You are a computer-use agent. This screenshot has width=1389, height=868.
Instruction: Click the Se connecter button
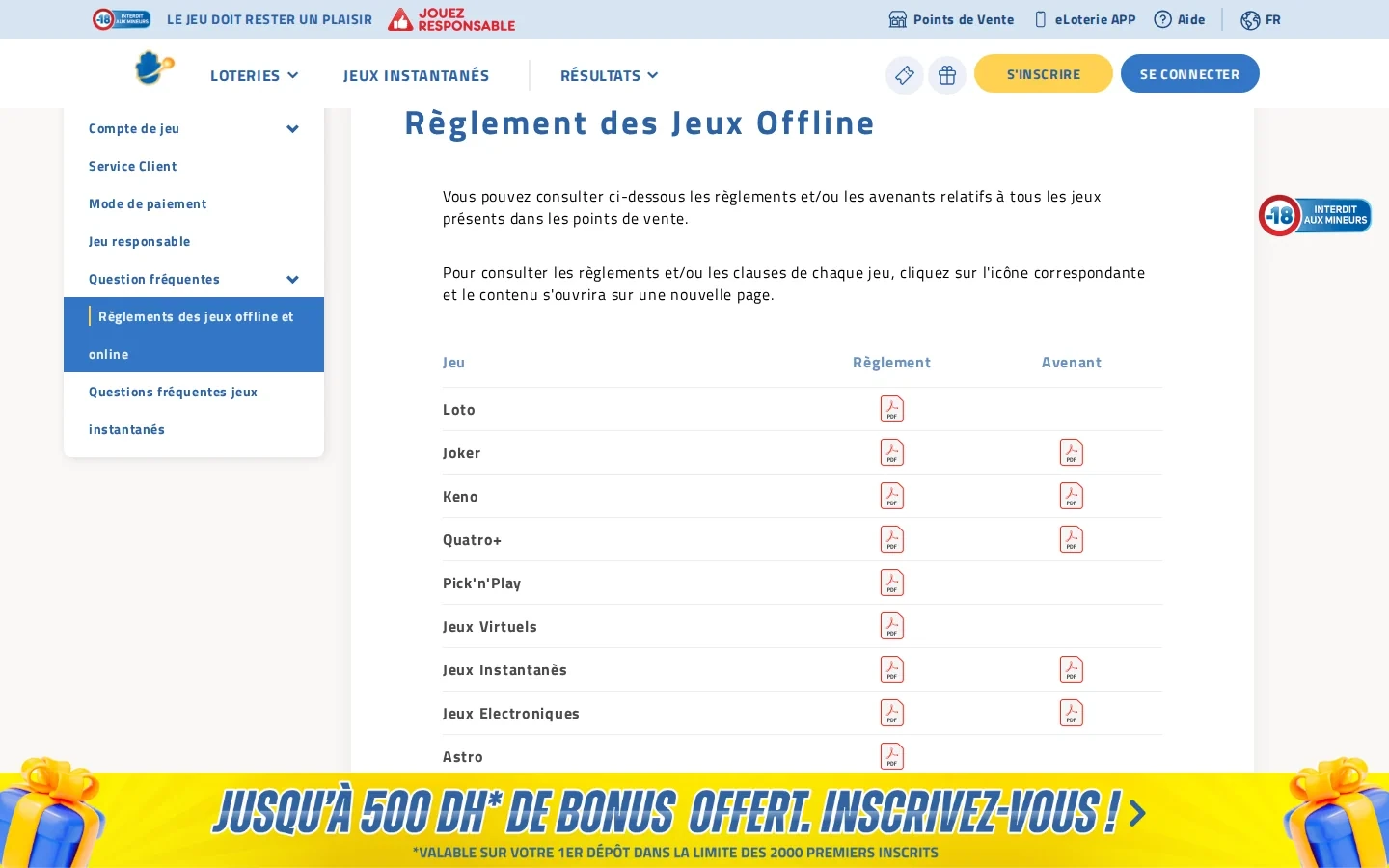click(1190, 73)
